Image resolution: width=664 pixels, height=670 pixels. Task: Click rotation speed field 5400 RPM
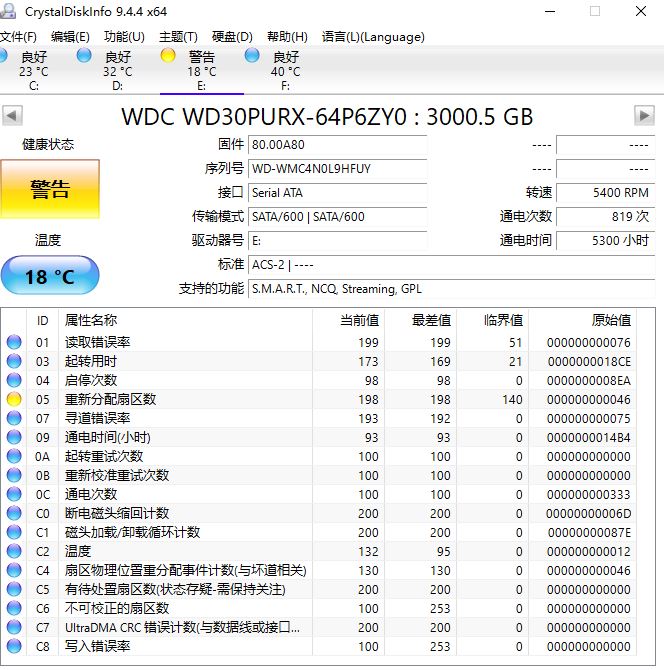pos(605,193)
